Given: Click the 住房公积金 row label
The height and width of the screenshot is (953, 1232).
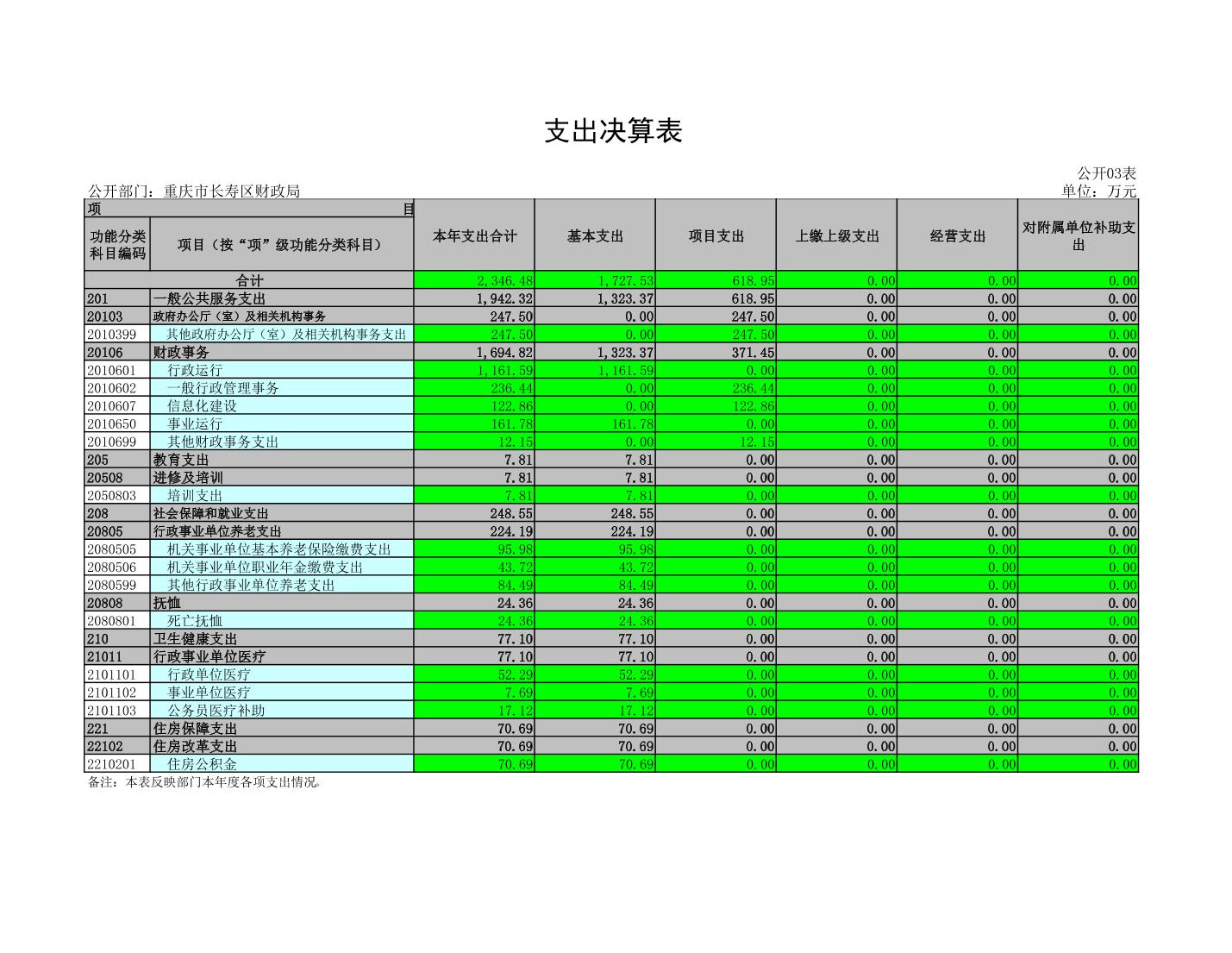Looking at the screenshot, I should point(202,764).
